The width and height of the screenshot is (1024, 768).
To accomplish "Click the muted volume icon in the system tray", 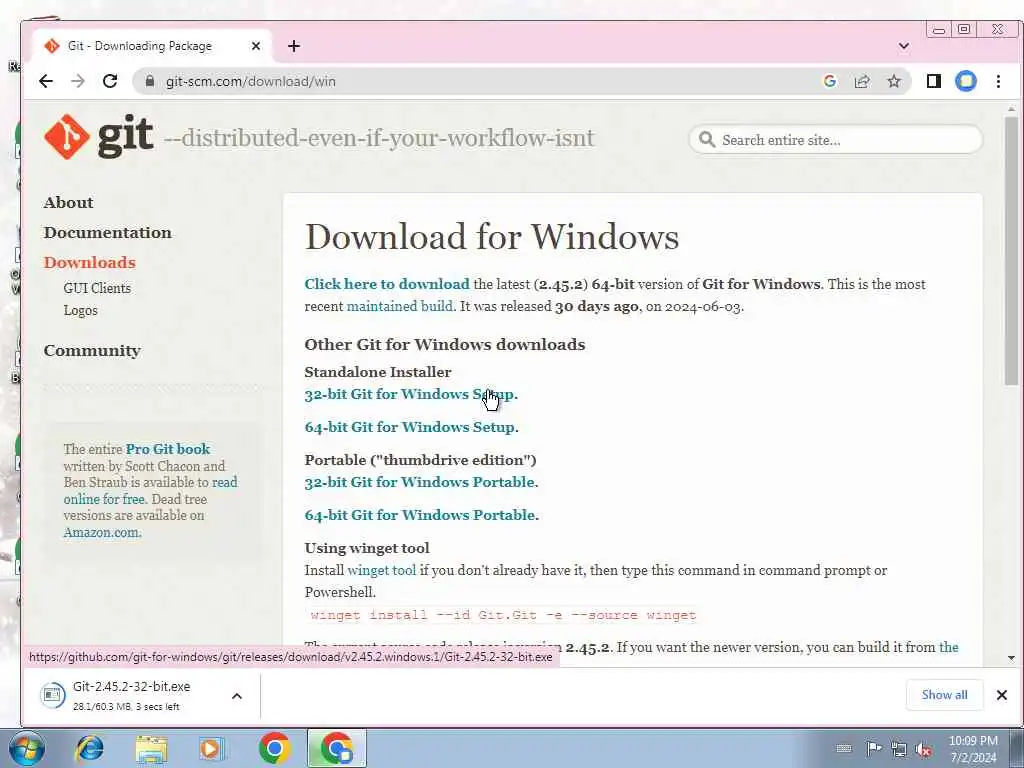I will (923, 749).
